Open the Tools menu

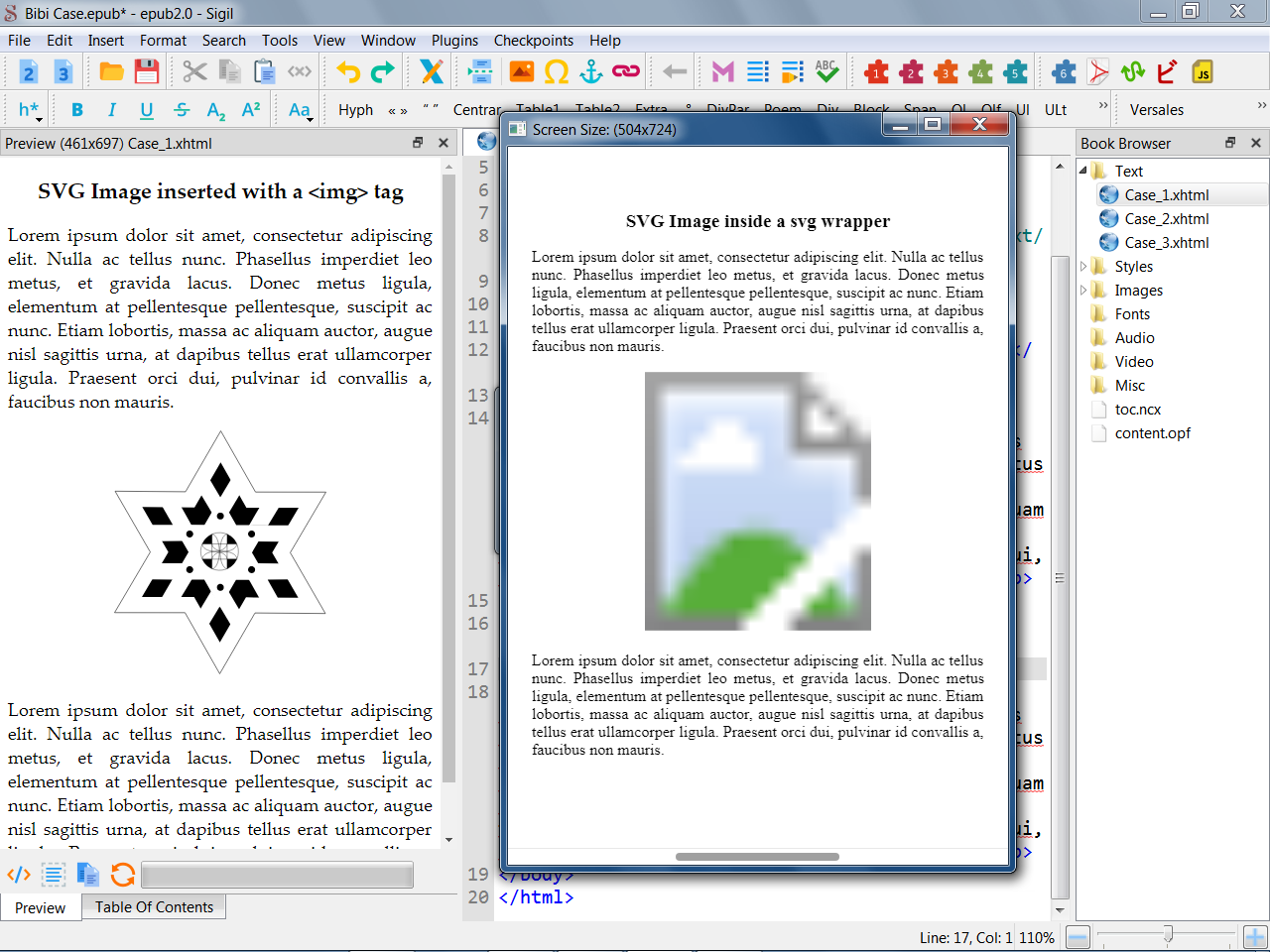(x=280, y=41)
